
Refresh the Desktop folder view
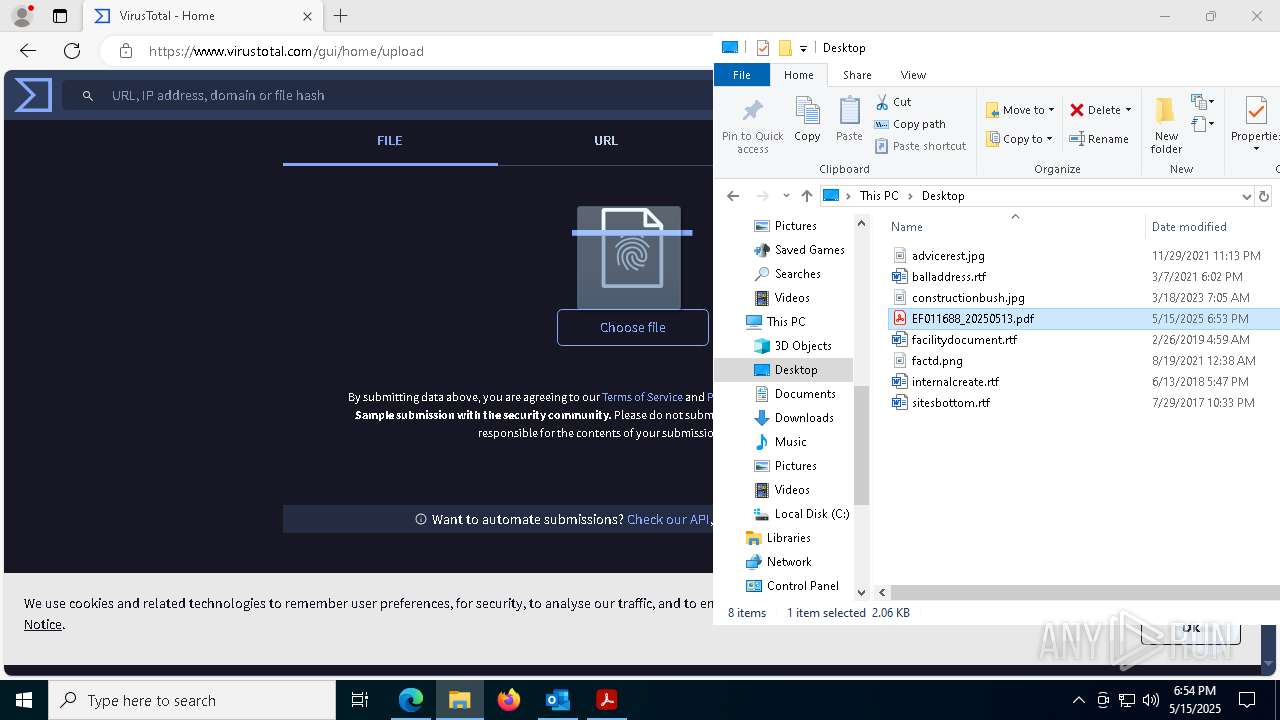1264,196
